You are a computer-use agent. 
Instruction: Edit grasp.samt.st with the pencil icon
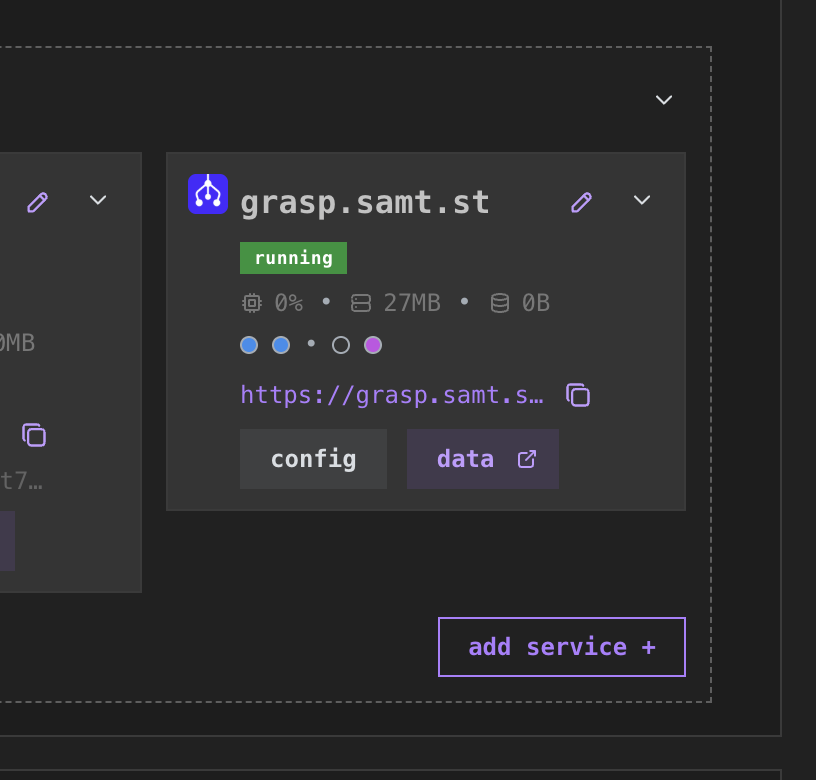(x=581, y=202)
